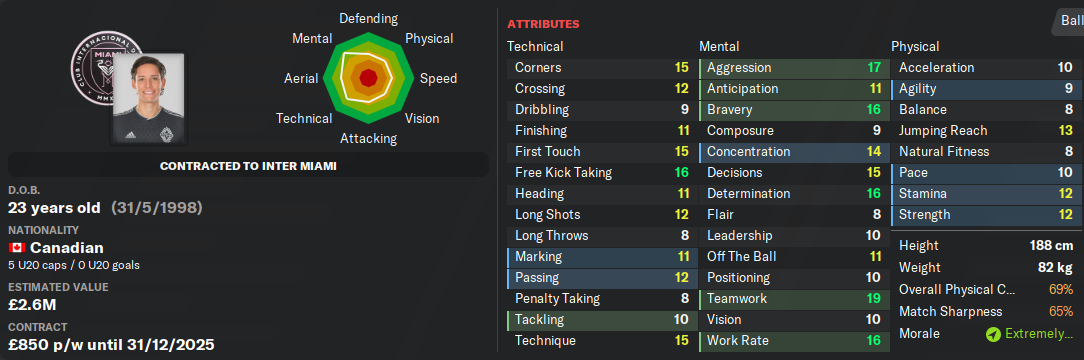Select the Free Kick Taking row
This screenshot has height=360, width=1084.
click(600, 173)
